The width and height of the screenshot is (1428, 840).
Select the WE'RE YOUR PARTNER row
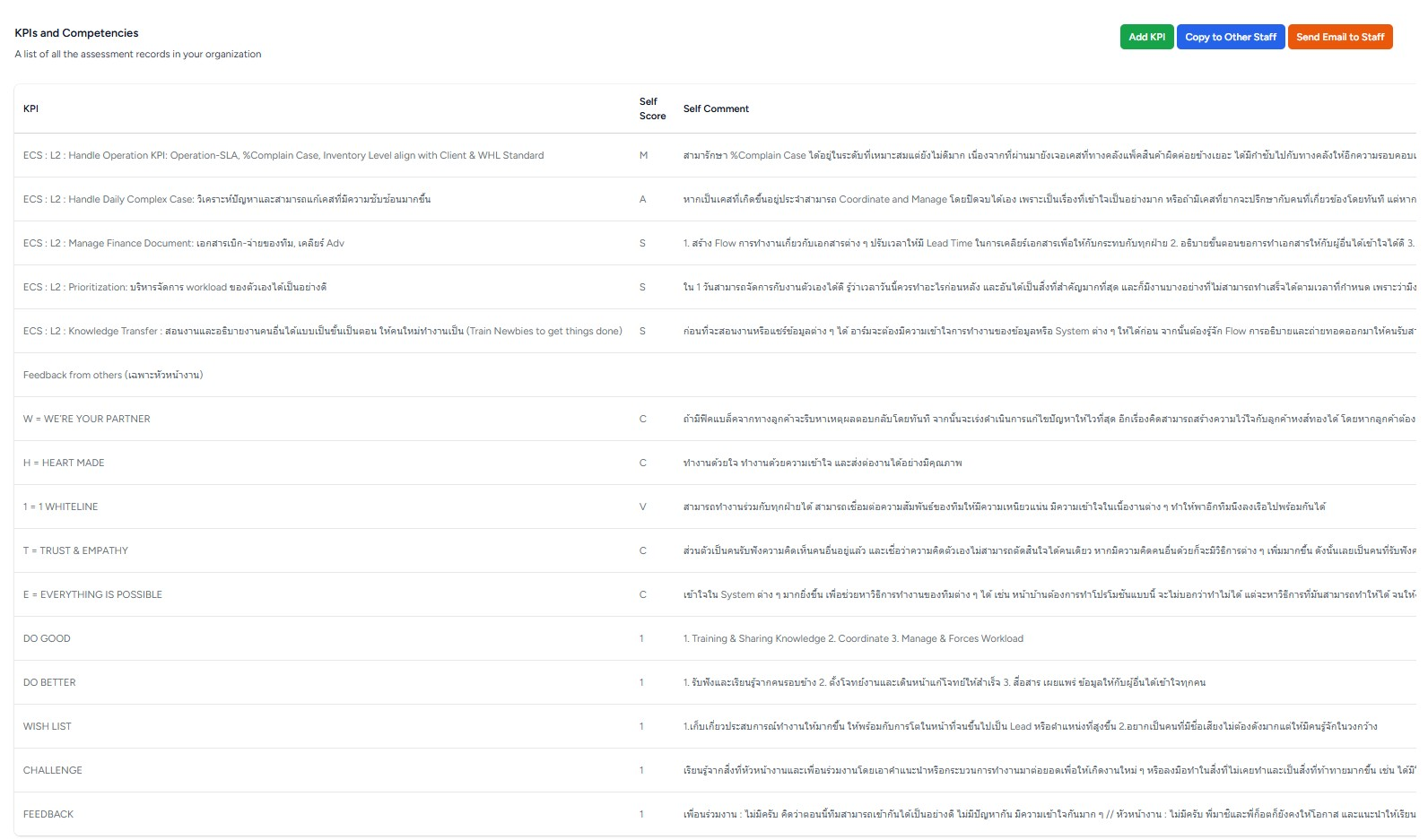[87, 419]
